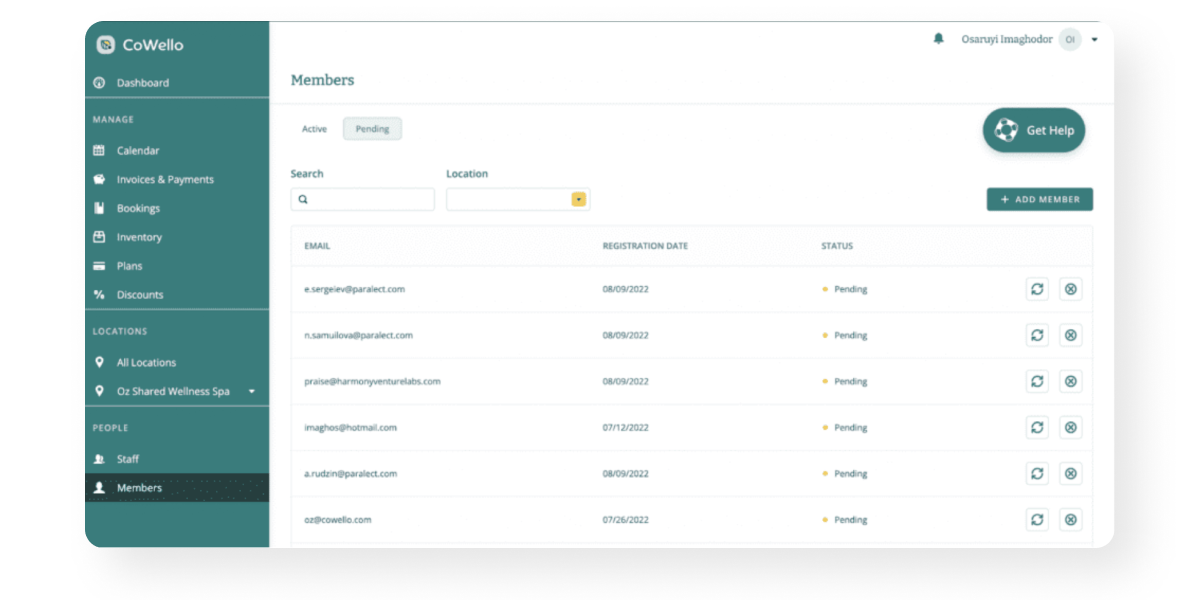
Task: Click the Add Member button
Action: (x=1039, y=199)
